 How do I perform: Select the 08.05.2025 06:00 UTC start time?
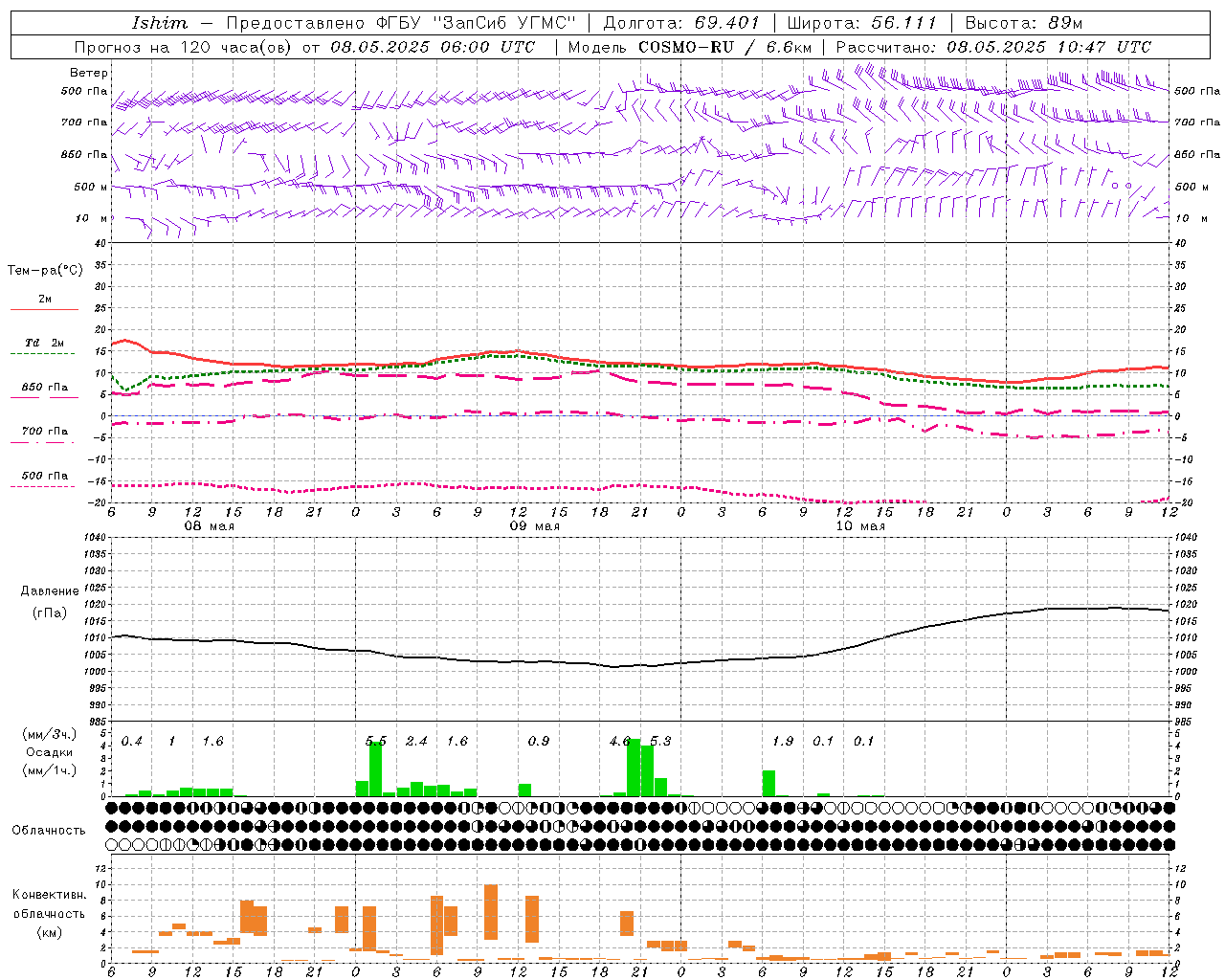[x=433, y=47]
